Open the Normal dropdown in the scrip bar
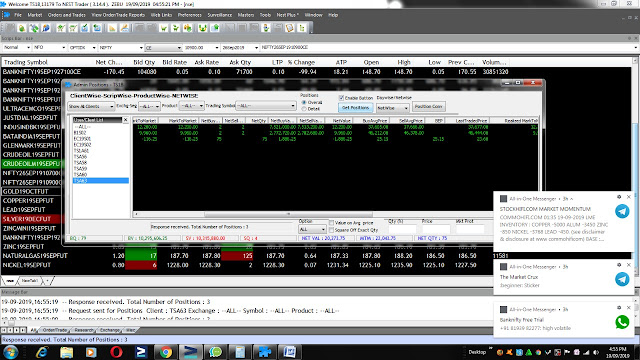 [x=17, y=48]
